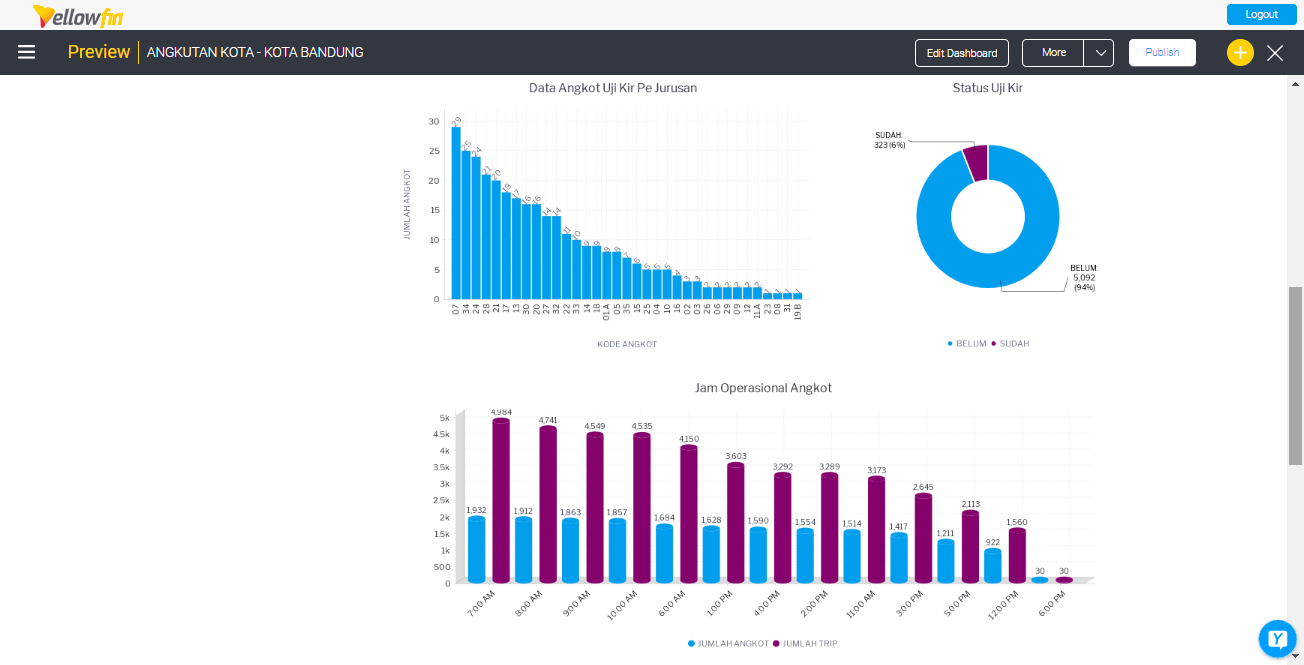1304x665 pixels.
Task: Click the 9:00 AM purple bar 4,549
Action: (595, 507)
